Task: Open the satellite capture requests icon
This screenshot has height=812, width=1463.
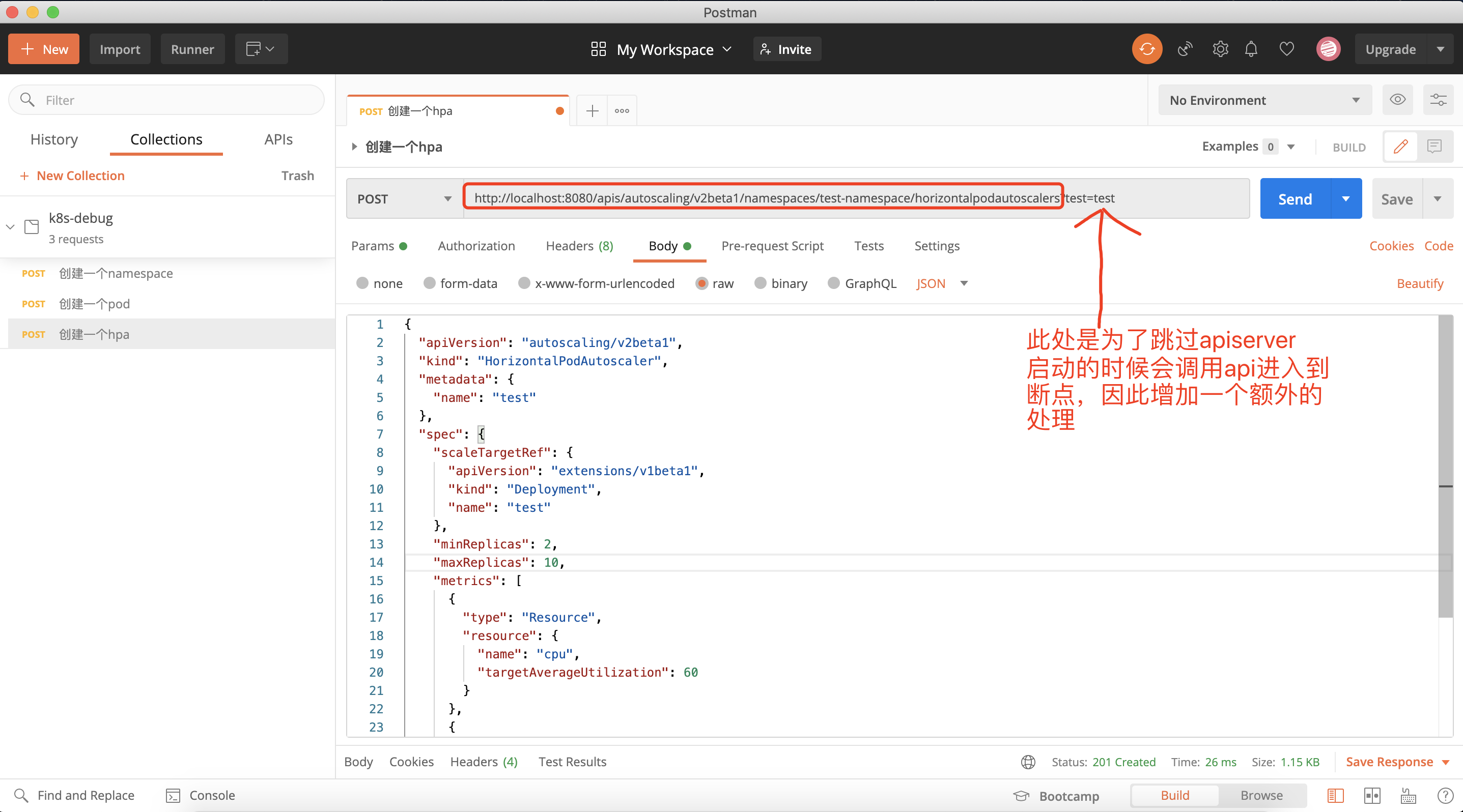Action: coord(1185,49)
